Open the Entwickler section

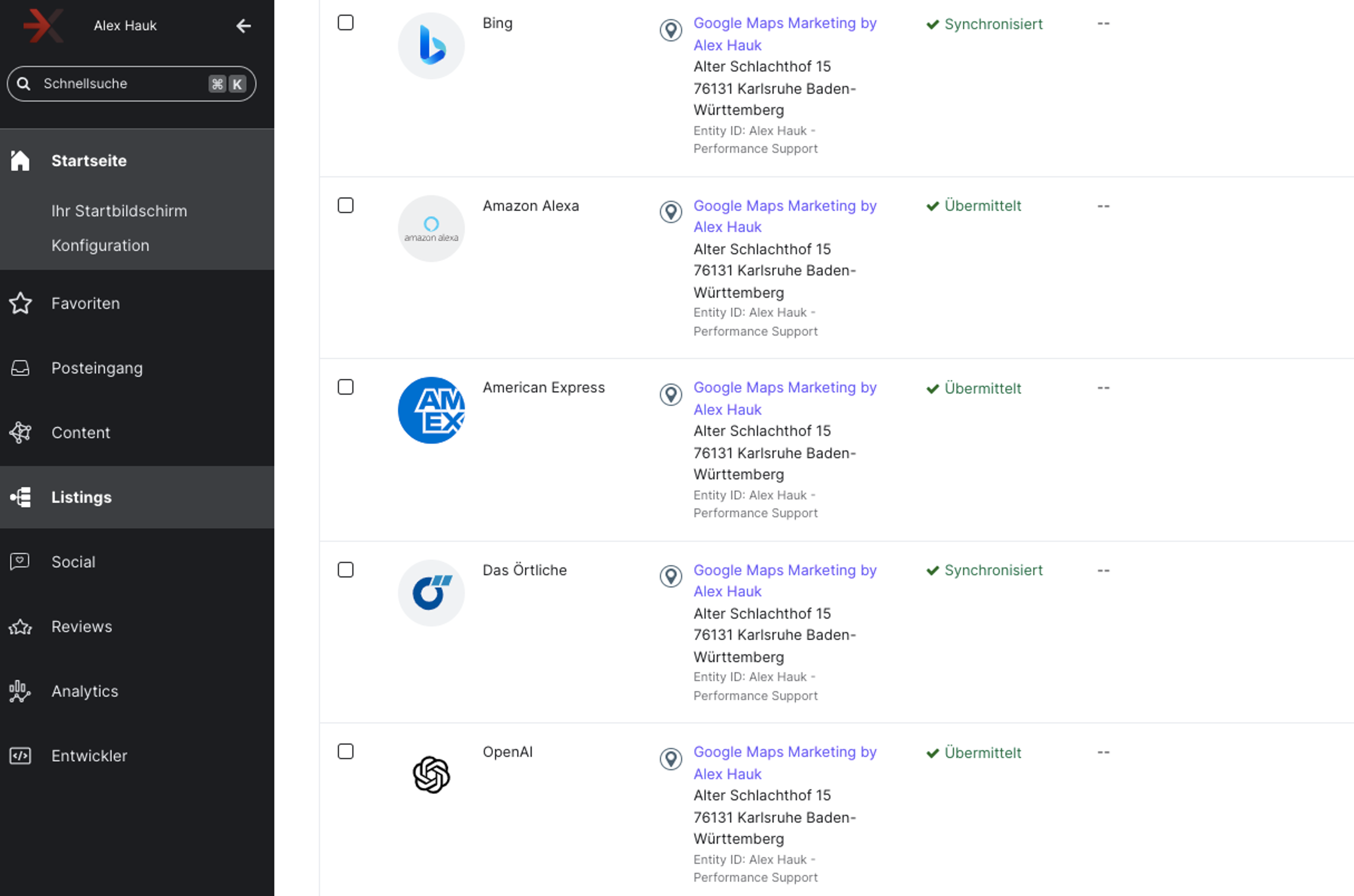[137, 756]
